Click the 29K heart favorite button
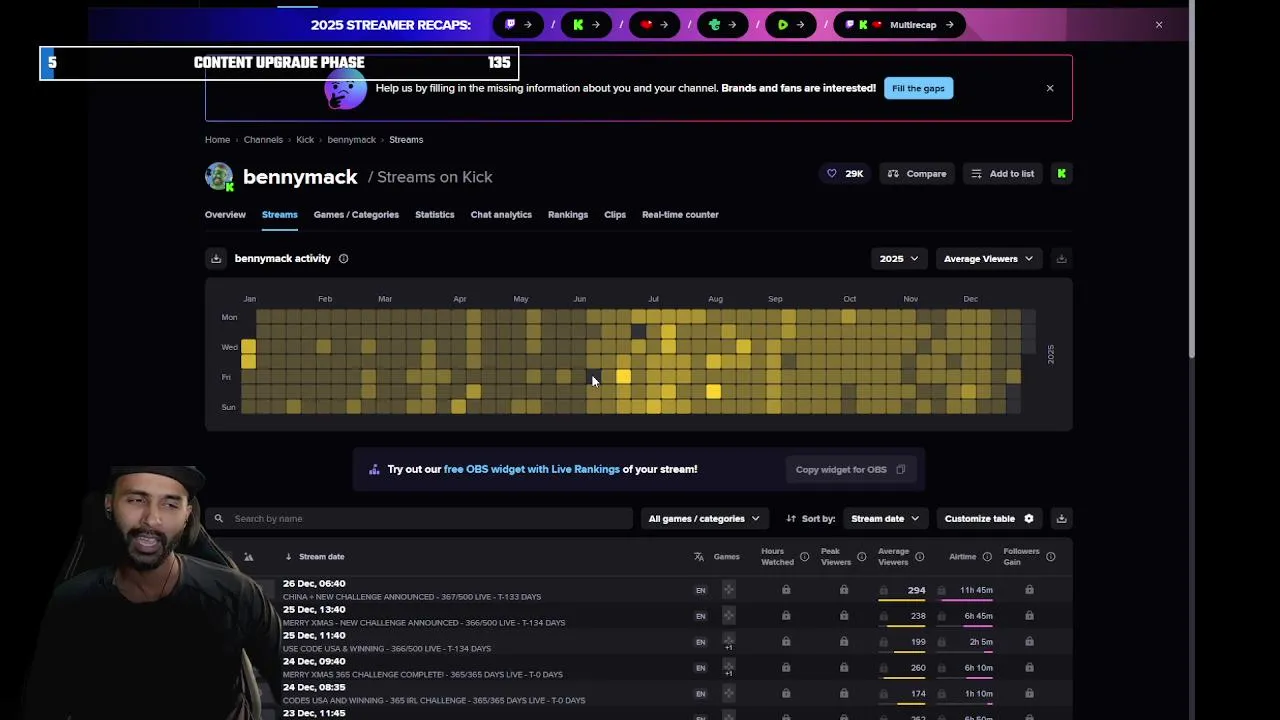The image size is (1280, 720). 845,174
